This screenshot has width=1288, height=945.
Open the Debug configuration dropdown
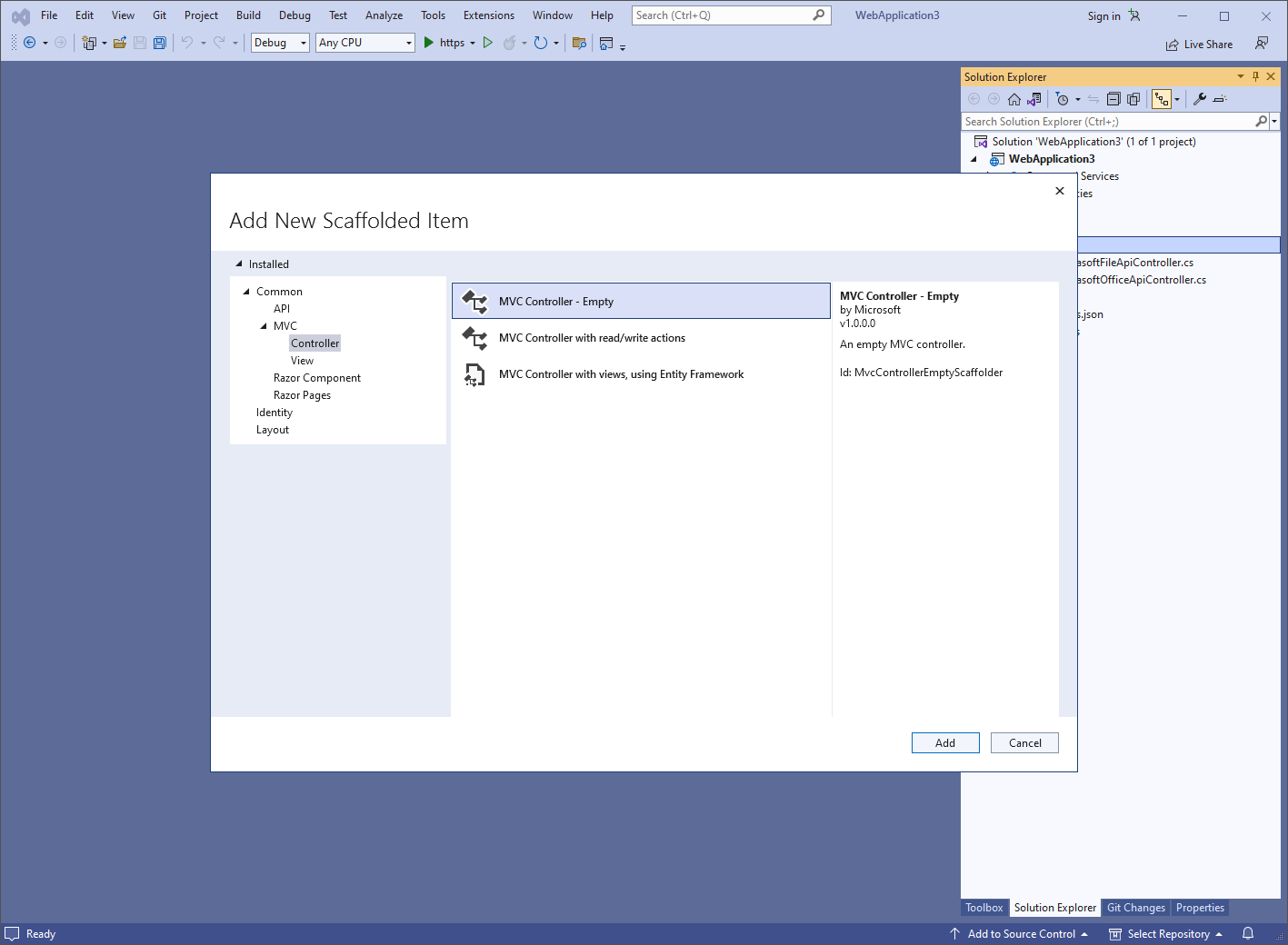[x=280, y=43]
